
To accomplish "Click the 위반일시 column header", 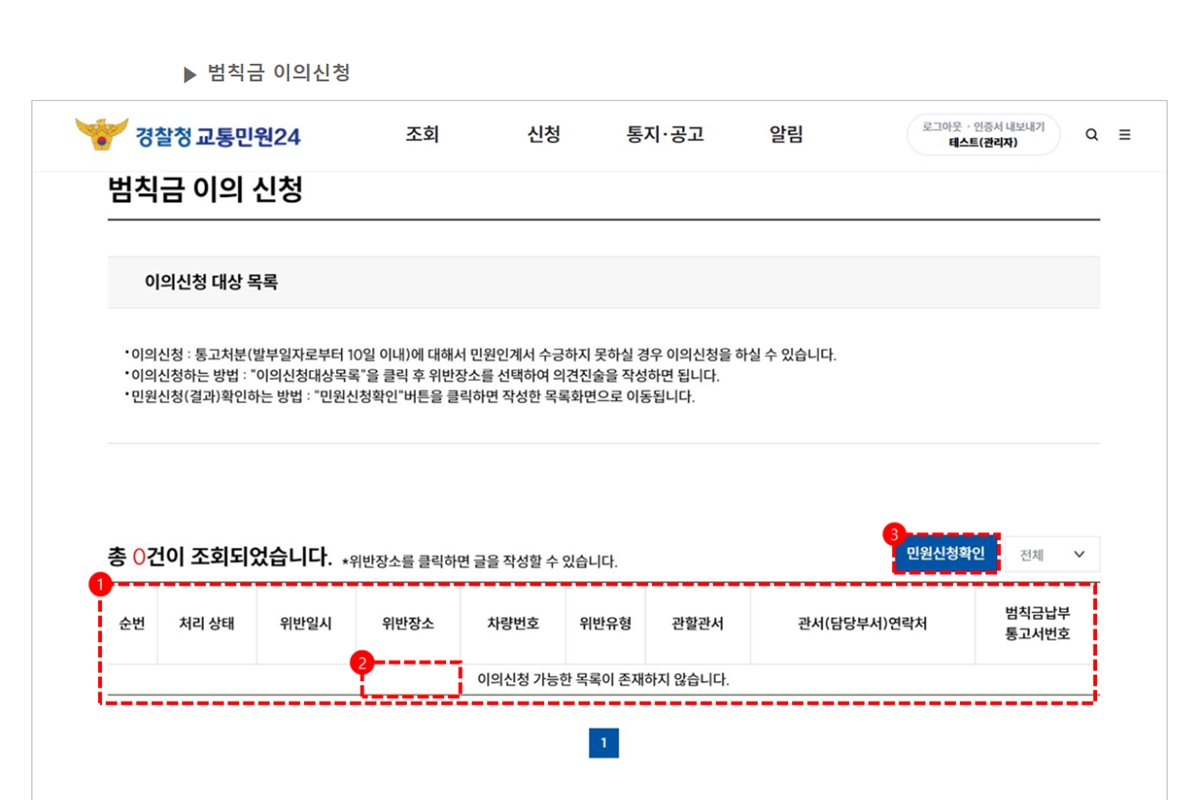I will (306, 623).
